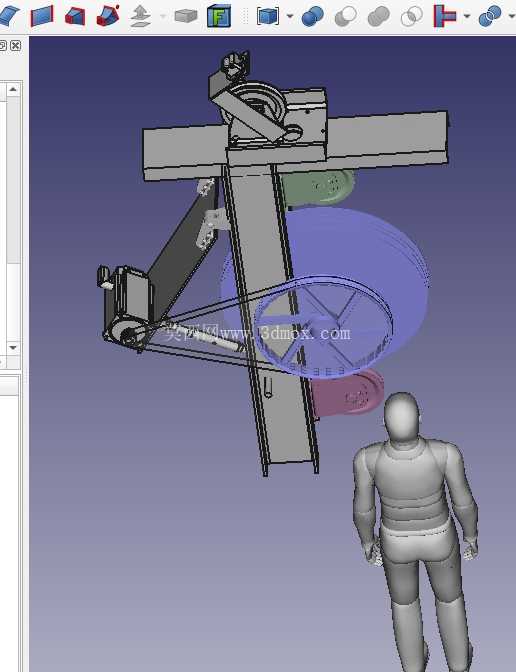This screenshot has width=516, height=672.
Task: Open the Join tools dropdown arrow
Action: tap(467, 17)
